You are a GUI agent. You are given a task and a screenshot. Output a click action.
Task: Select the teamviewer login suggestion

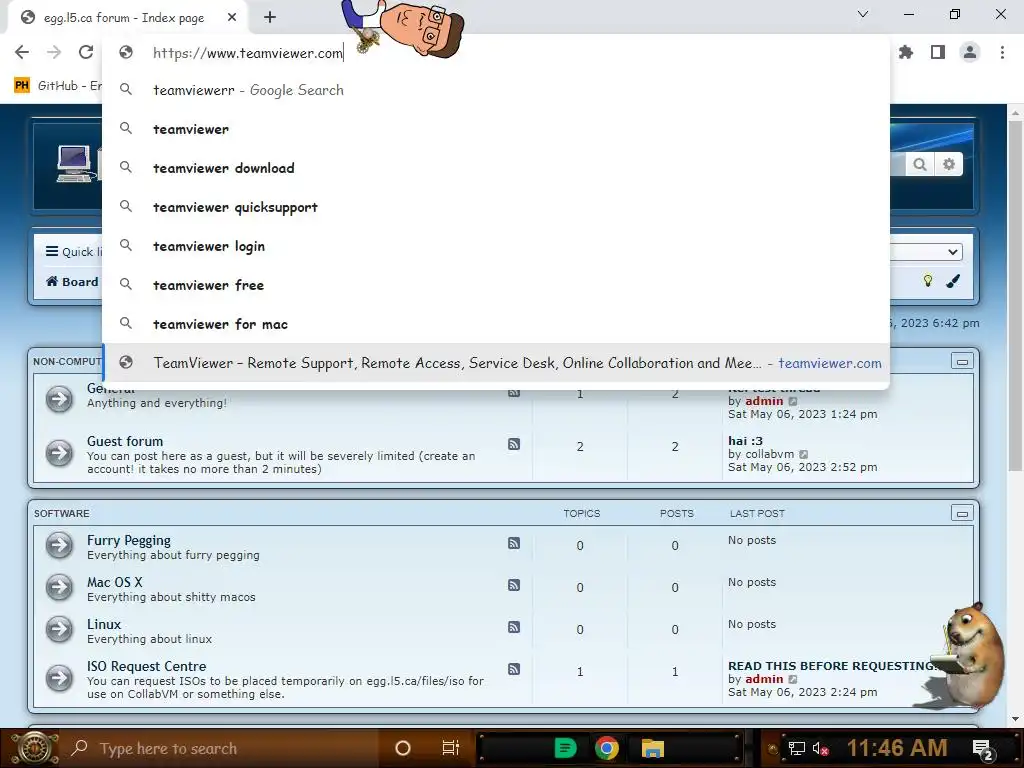point(496,246)
